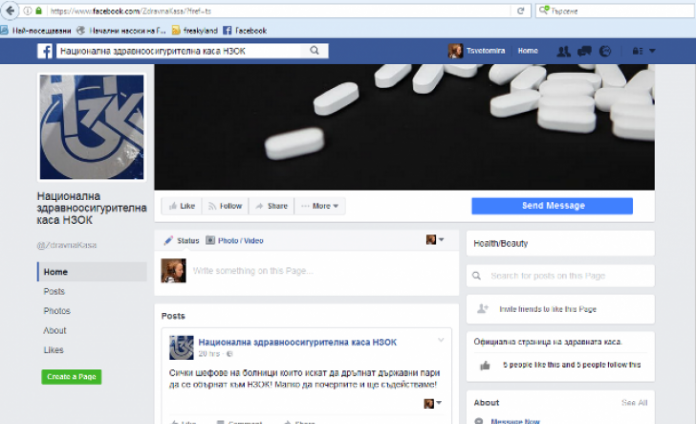Open Tsvetomira's profile from the top bar

coord(476,50)
